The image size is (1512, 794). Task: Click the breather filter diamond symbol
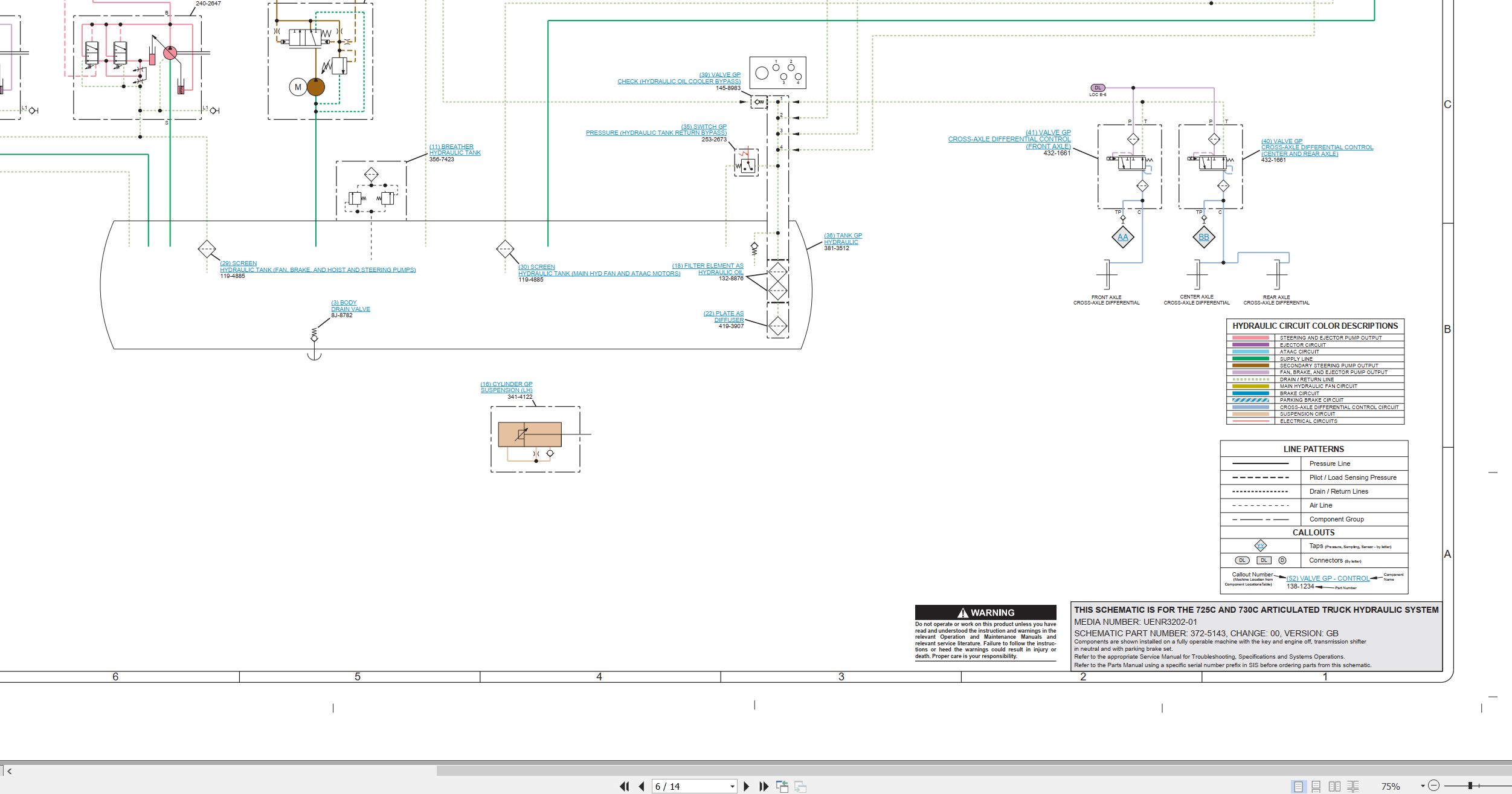coord(372,175)
